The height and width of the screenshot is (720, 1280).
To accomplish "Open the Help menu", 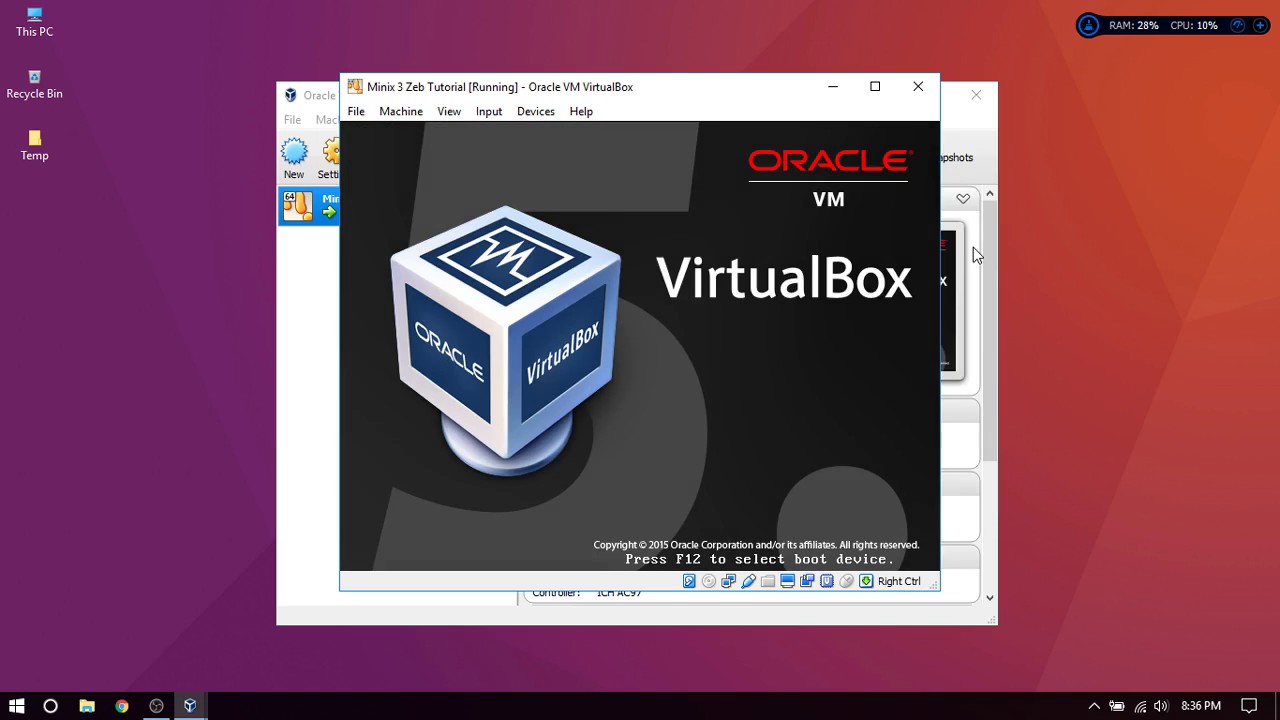I will click(581, 111).
